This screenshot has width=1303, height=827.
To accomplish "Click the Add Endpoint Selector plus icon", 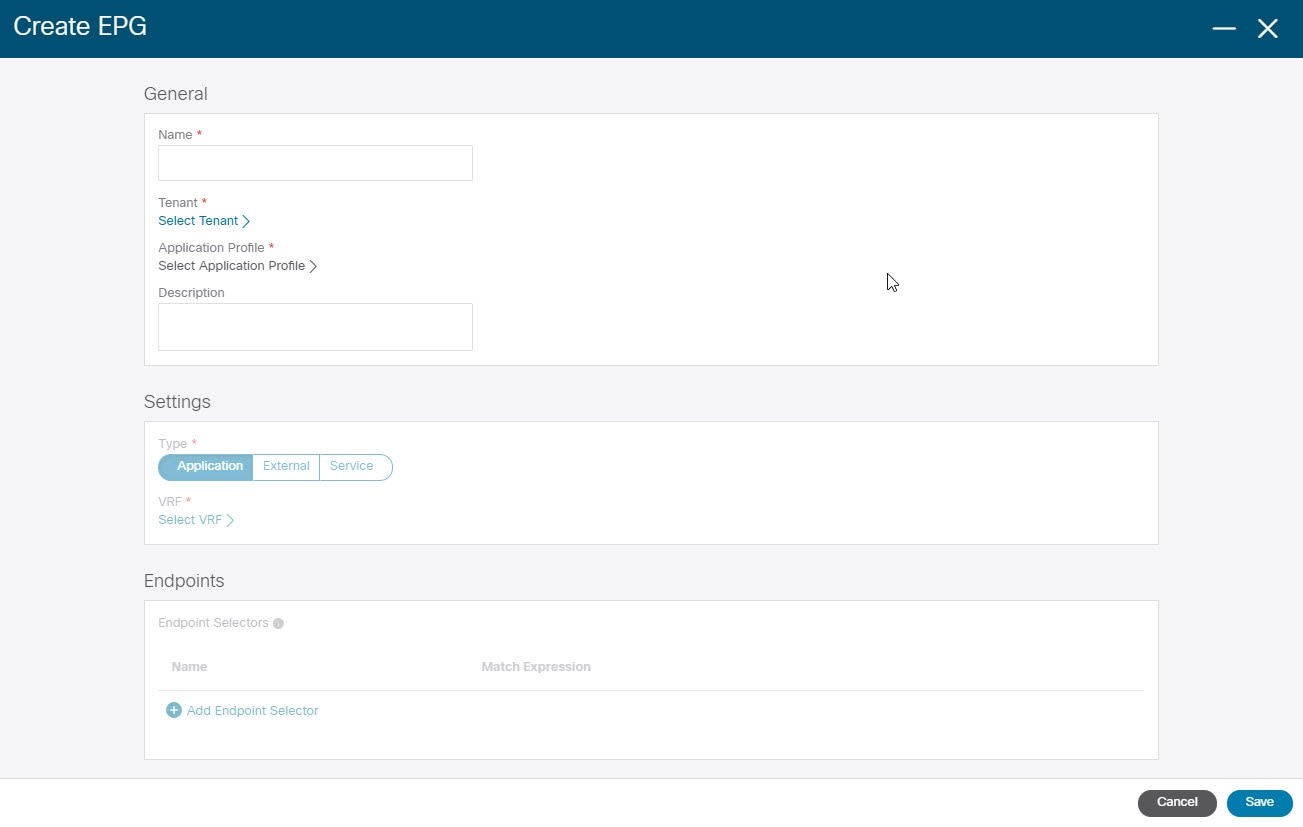I will tap(174, 710).
